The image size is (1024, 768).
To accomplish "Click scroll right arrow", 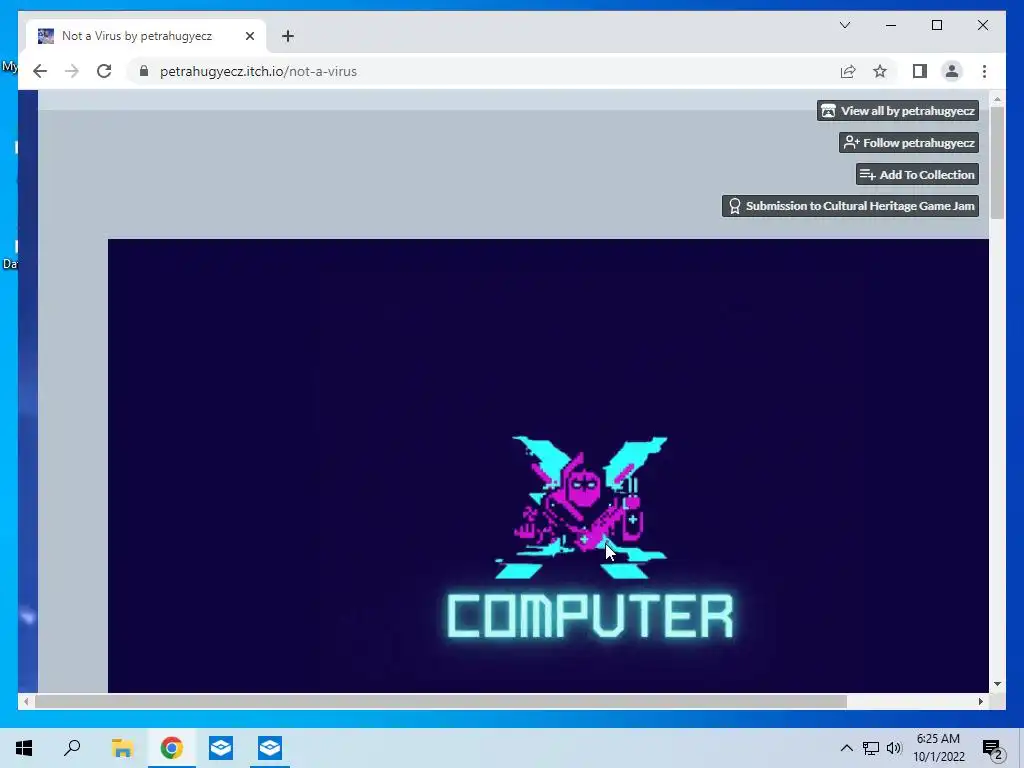I will [x=980, y=701].
